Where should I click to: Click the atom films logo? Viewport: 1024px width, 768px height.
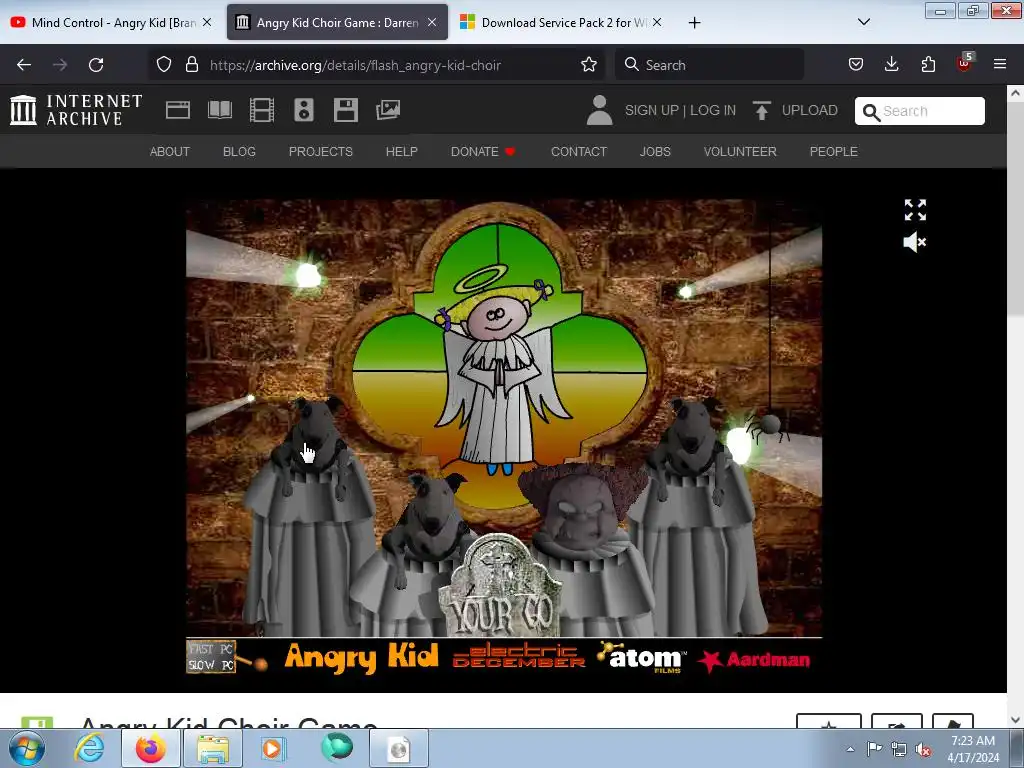coord(642,656)
